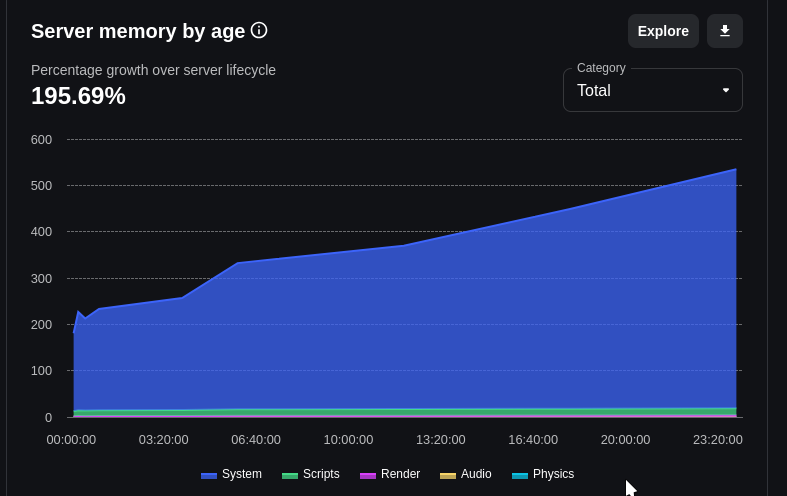
Task: Click the magenta Render legend swatch
Action: (x=368, y=475)
